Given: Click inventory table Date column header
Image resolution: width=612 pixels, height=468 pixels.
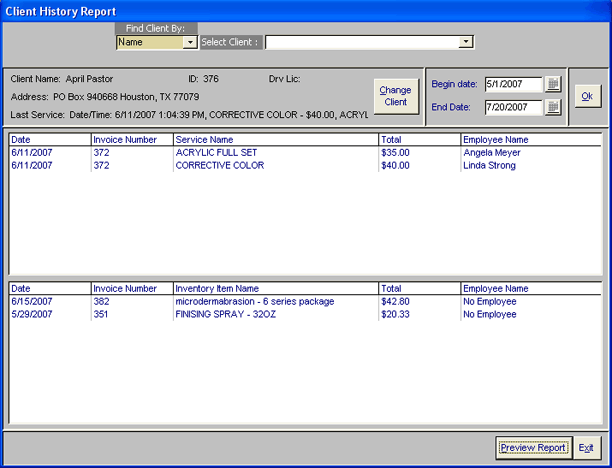Looking at the screenshot, I should [50, 288].
